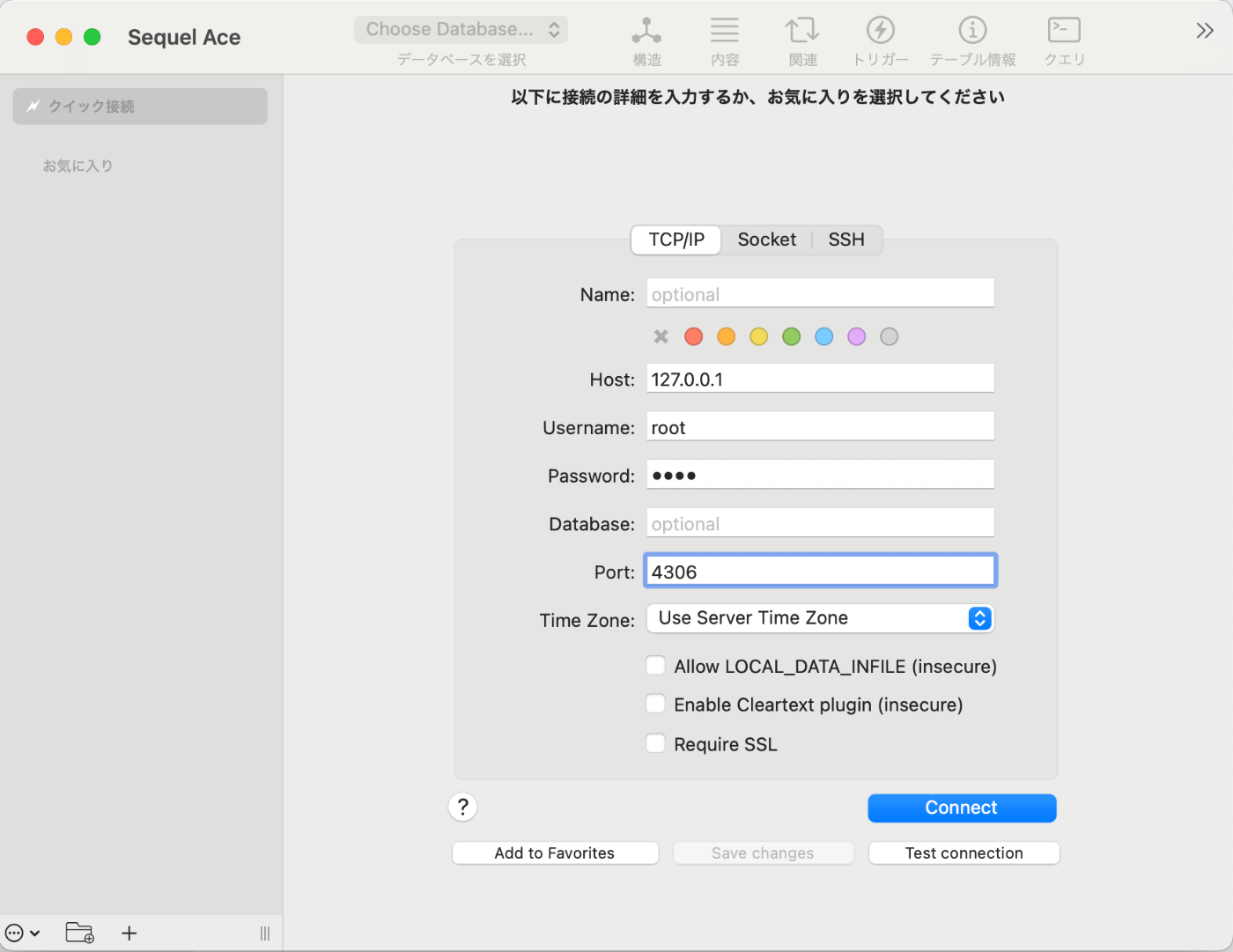1233x952 pixels.
Task: Focus the Name input field
Action: pyautogui.click(x=820, y=293)
